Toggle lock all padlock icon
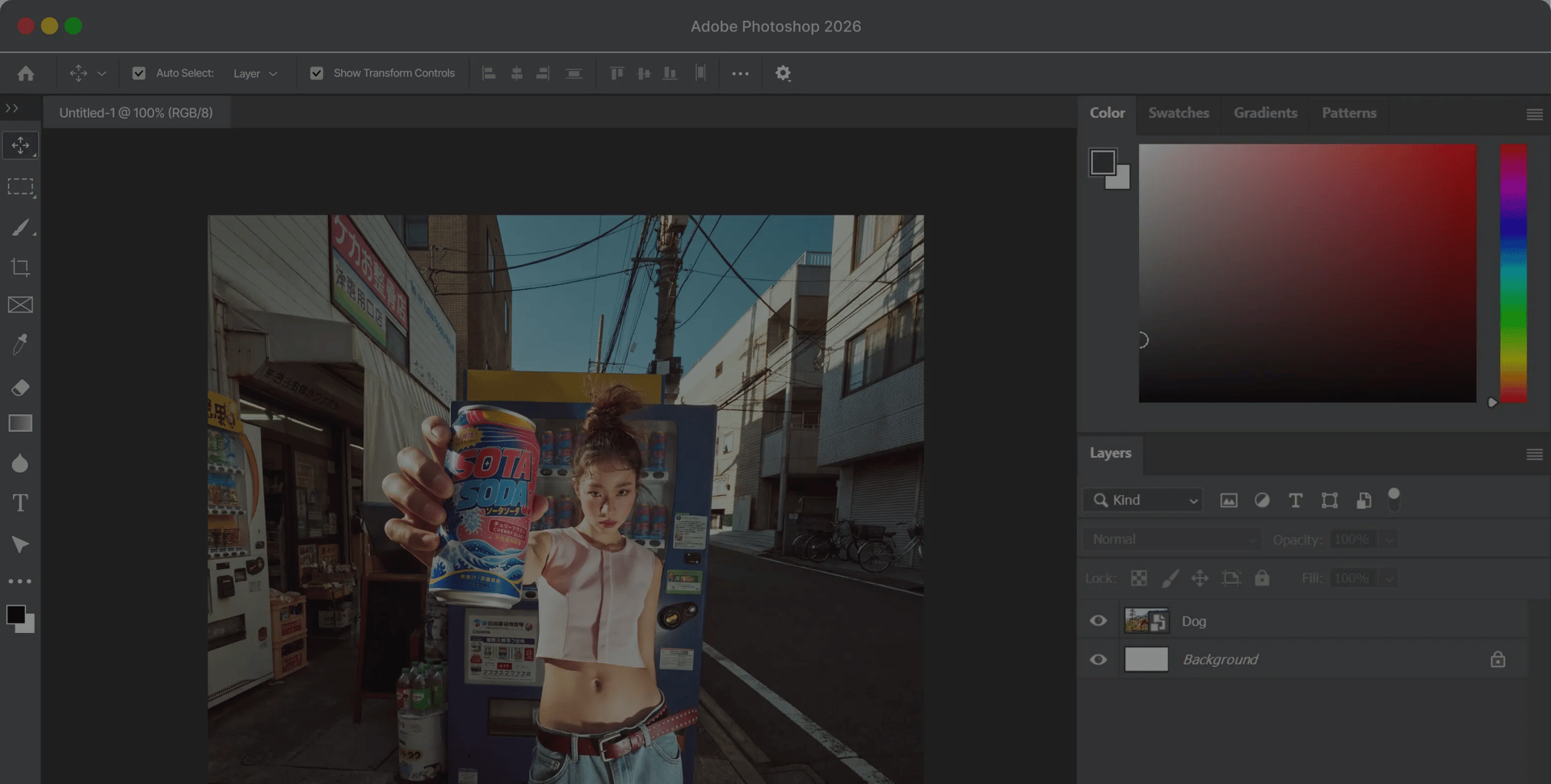Viewport: 1551px width, 784px height. tap(1262, 578)
